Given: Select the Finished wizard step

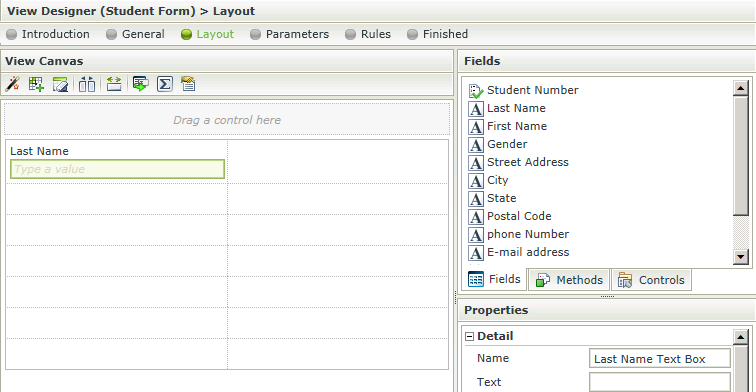Looking at the screenshot, I should (437, 34).
